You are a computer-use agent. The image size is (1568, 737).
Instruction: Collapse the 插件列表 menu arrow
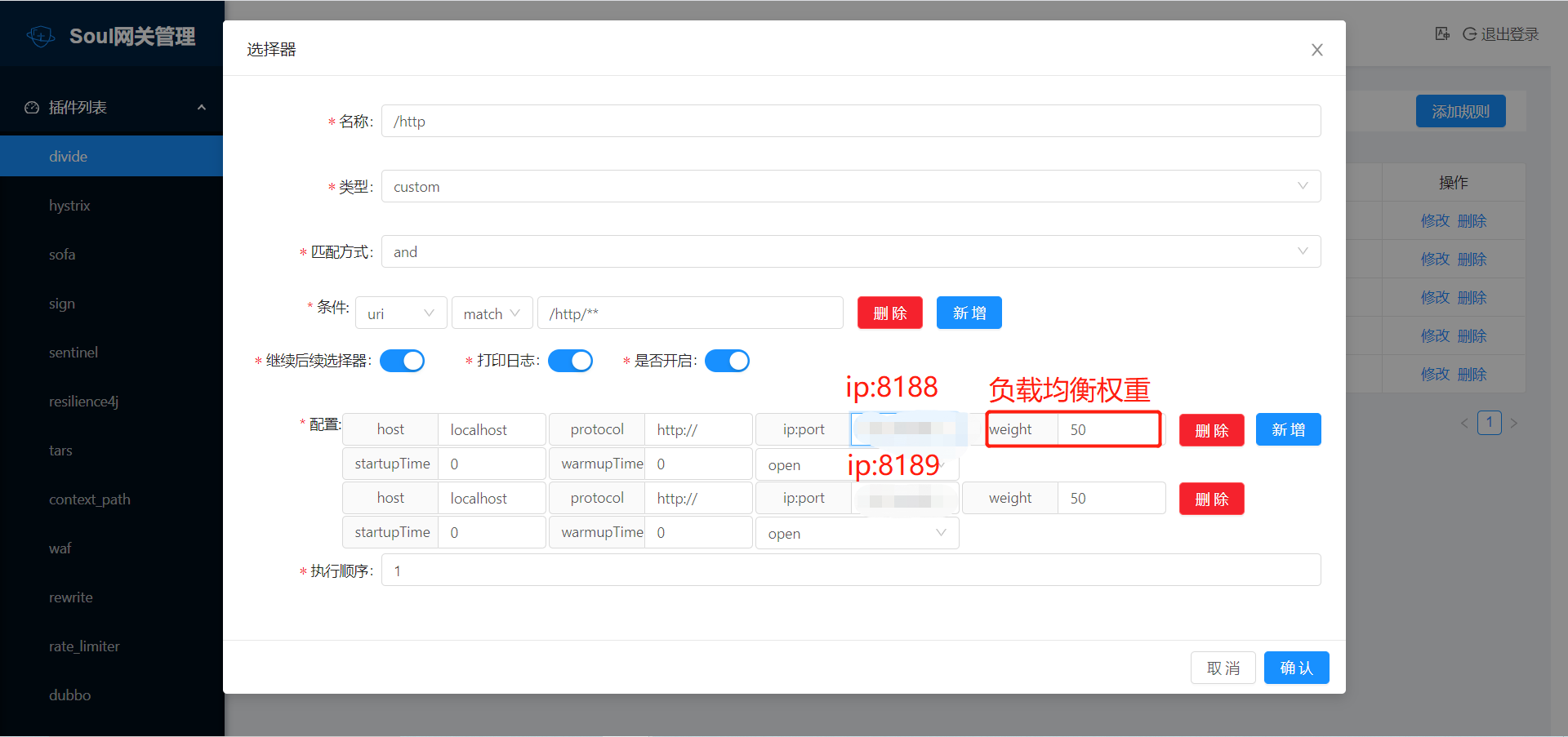(x=202, y=108)
